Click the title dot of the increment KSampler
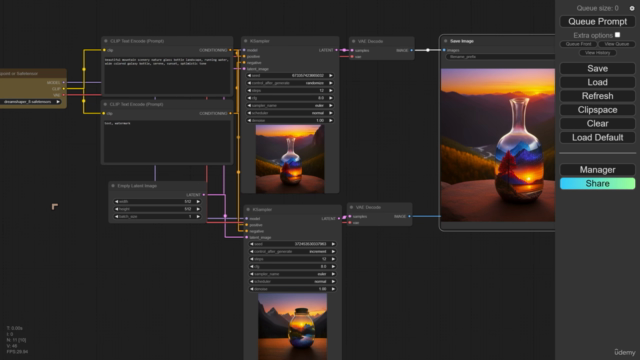The width and height of the screenshot is (640, 360). (248, 209)
